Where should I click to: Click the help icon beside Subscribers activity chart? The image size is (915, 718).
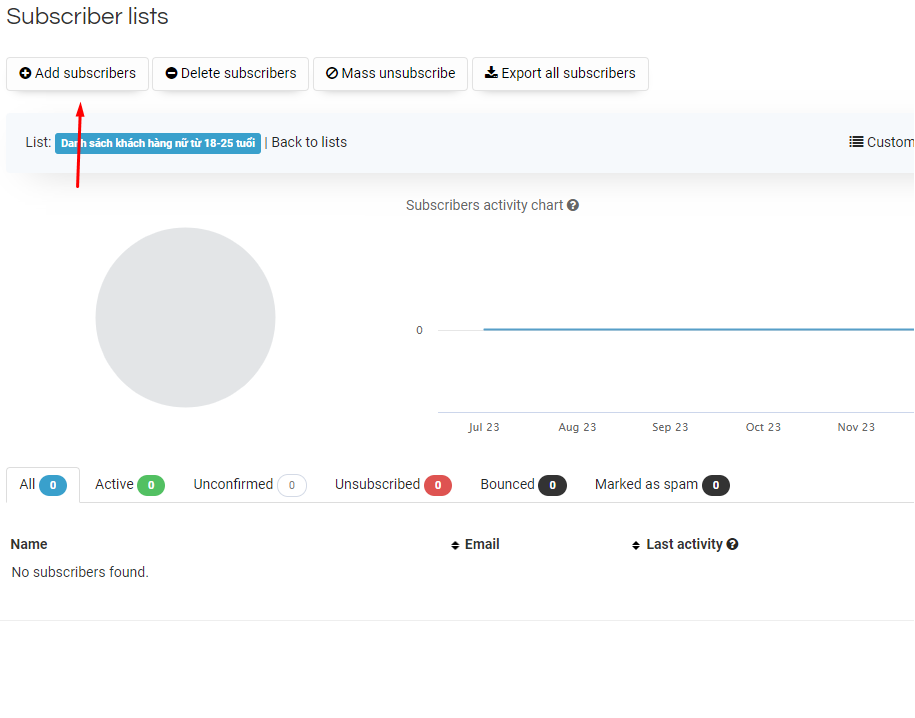tap(573, 205)
